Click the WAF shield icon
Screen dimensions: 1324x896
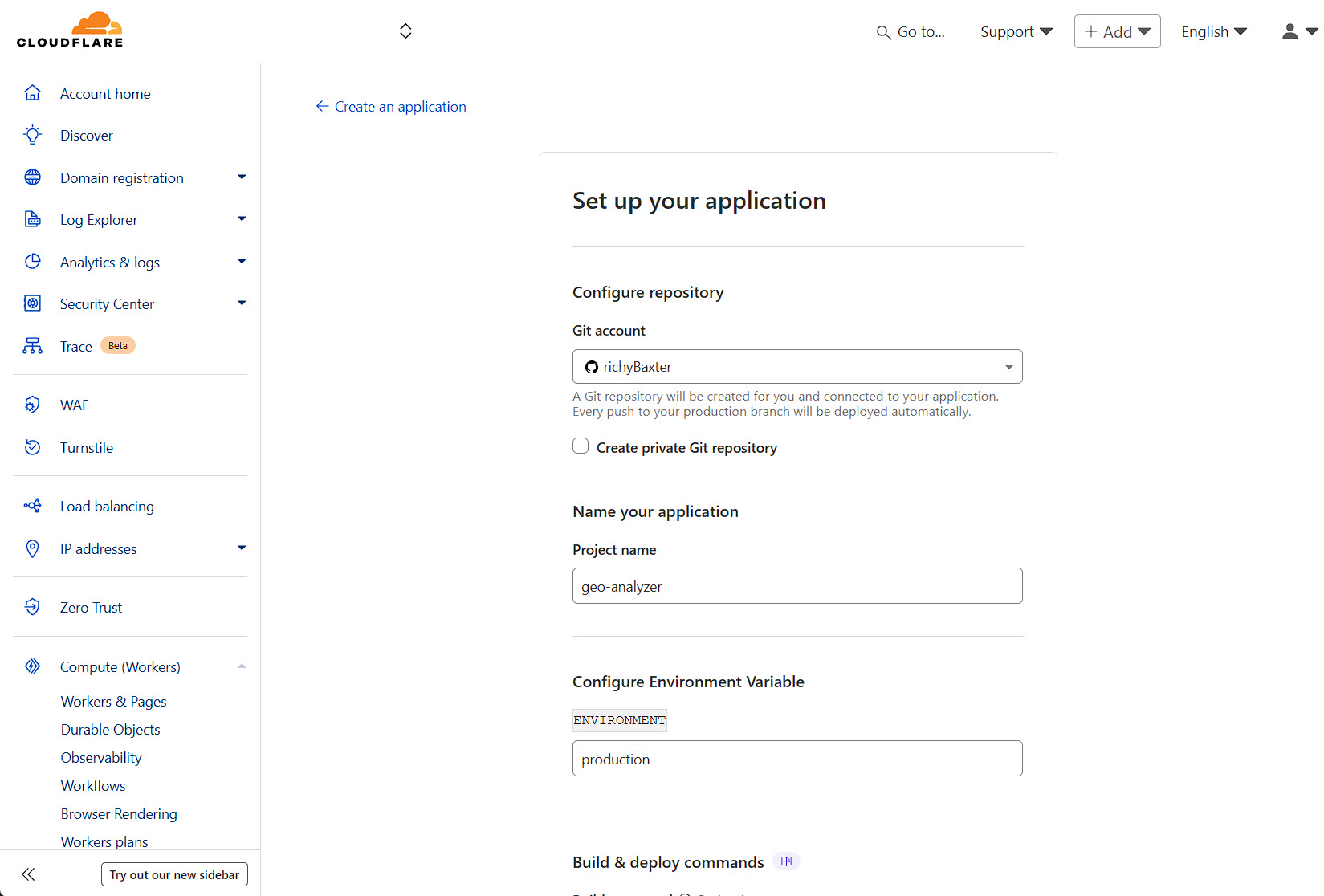[x=32, y=405]
